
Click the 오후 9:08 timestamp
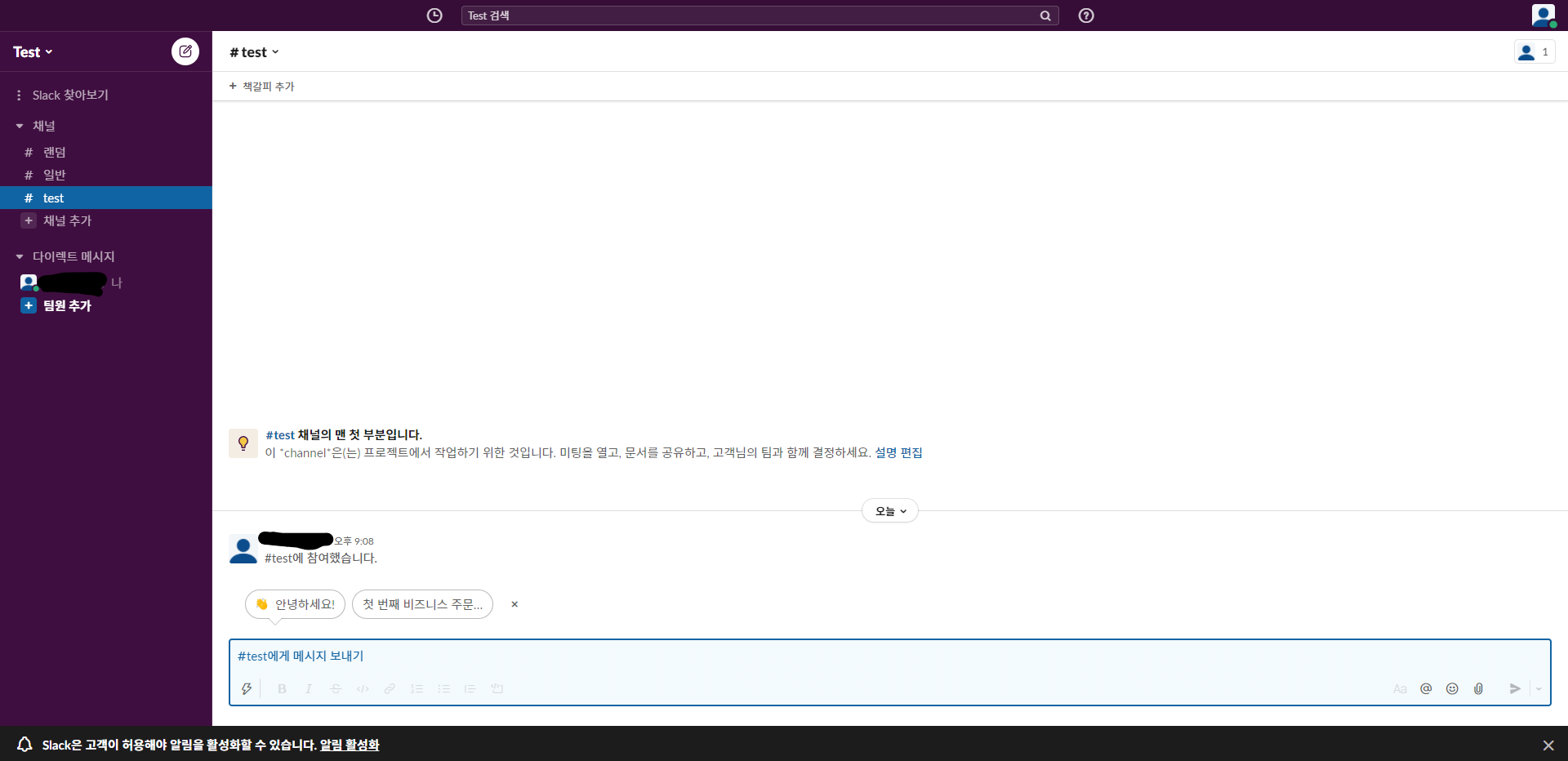[x=354, y=541]
